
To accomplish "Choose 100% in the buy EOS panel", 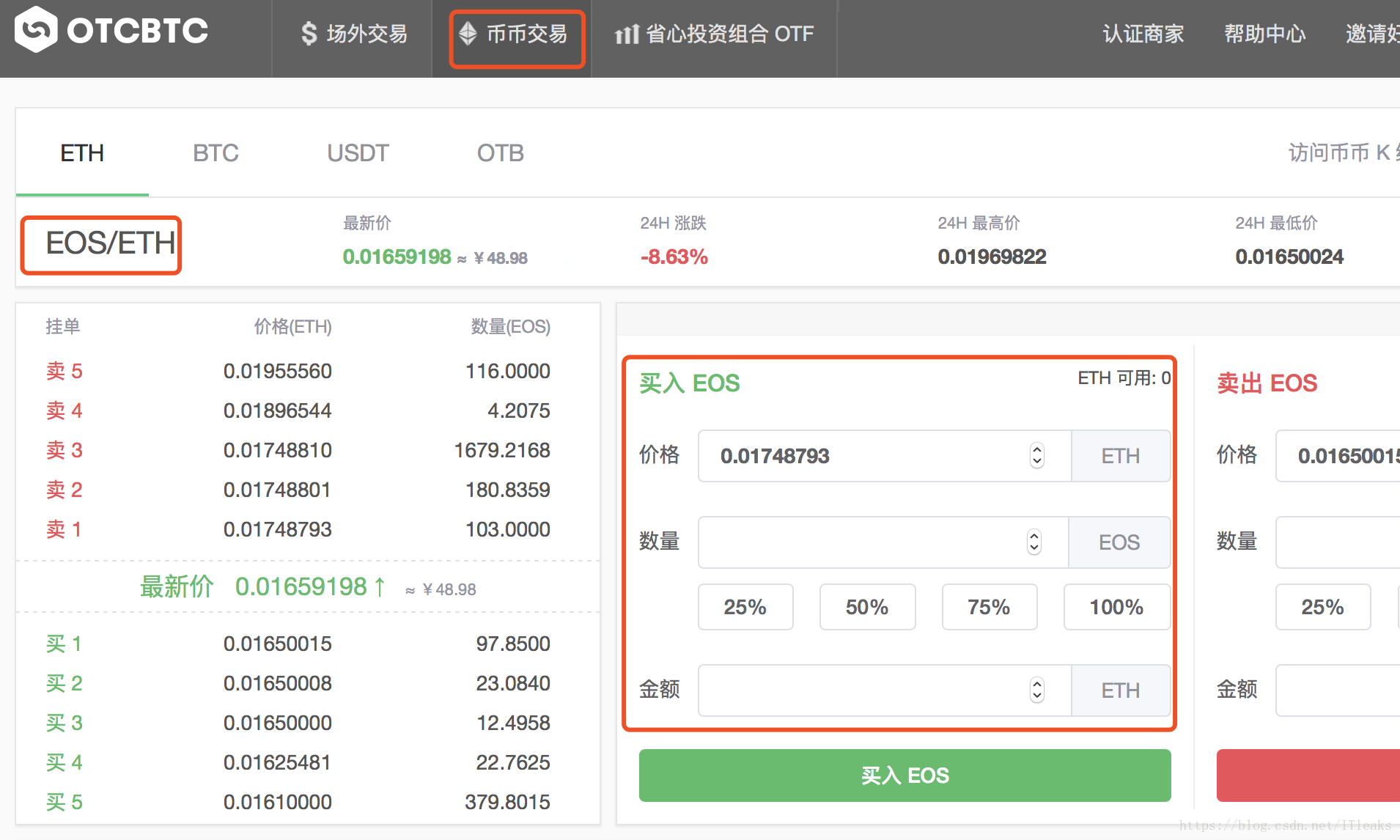I will click(1117, 607).
